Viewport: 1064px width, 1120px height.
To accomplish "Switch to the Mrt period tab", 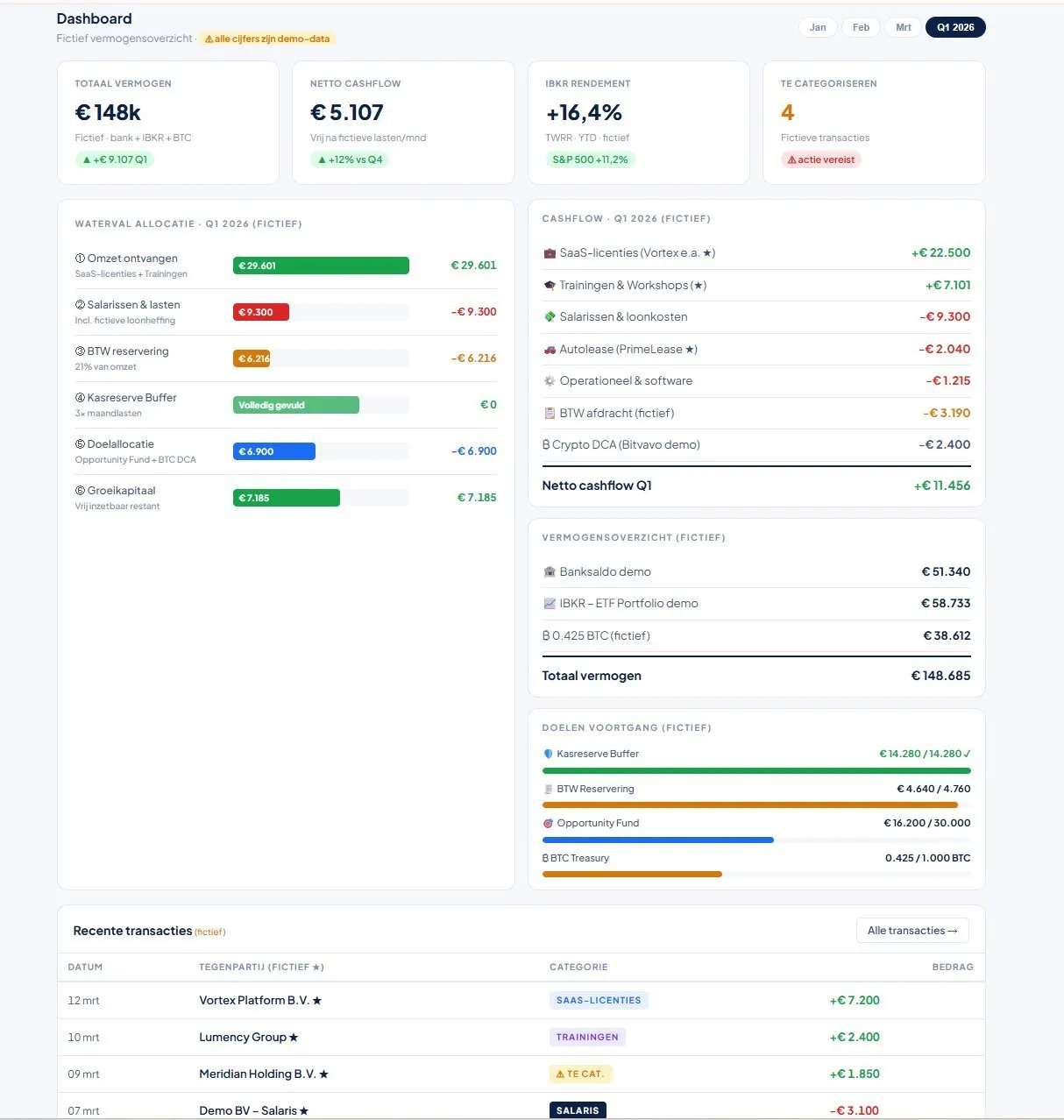I will 904,27.
